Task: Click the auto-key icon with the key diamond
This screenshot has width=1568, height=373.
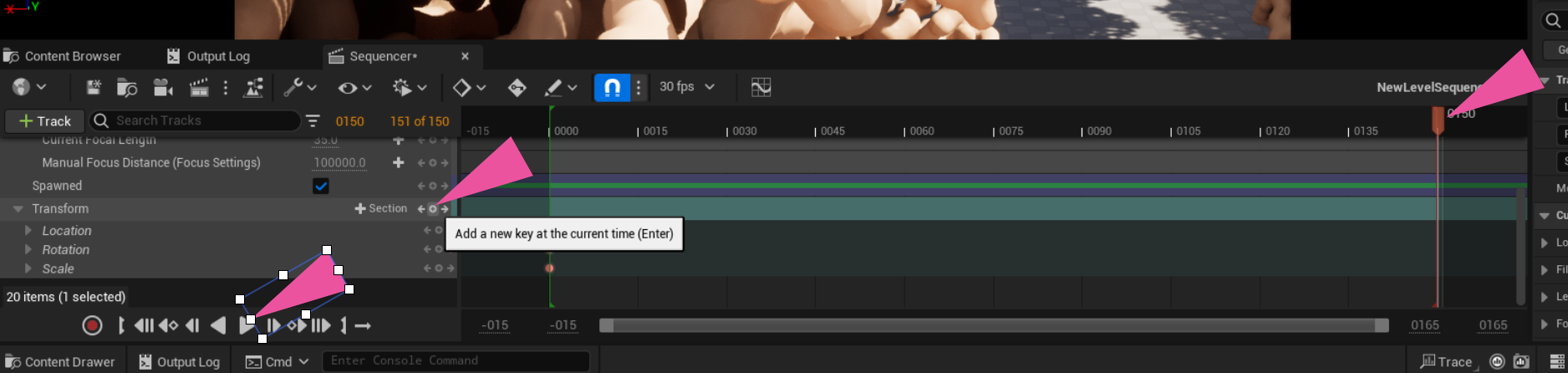Action: (517, 87)
